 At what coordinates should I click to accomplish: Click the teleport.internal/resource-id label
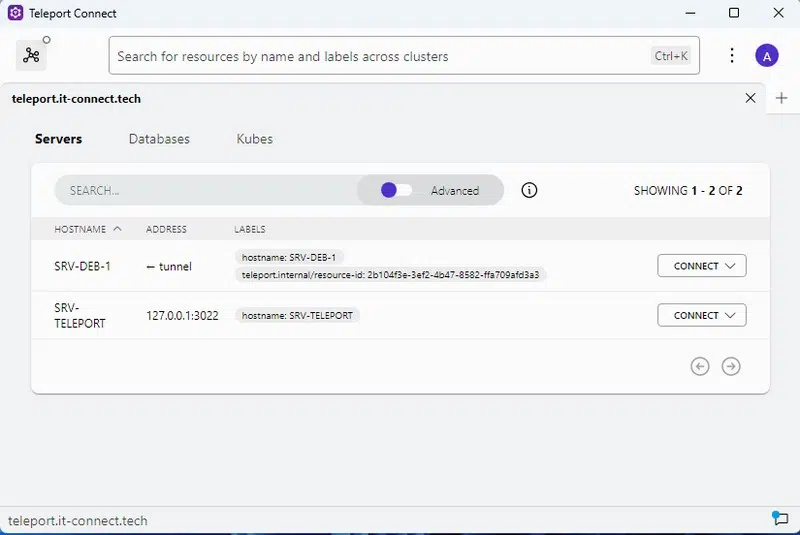click(x=391, y=274)
